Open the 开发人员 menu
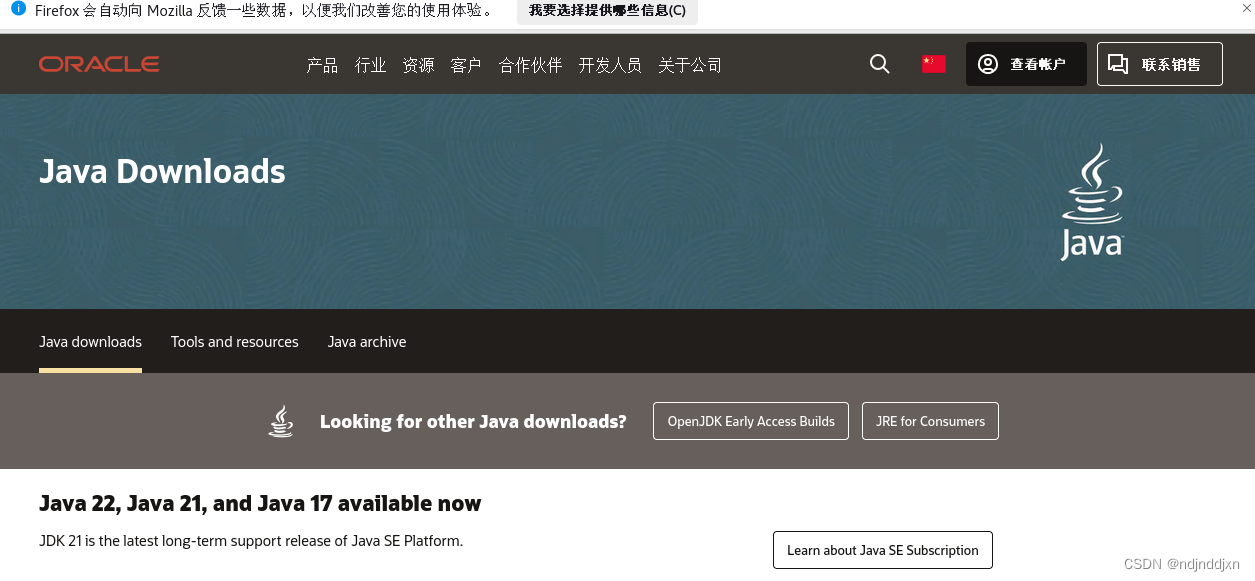The height and width of the screenshot is (581, 1255). point(610,65)
